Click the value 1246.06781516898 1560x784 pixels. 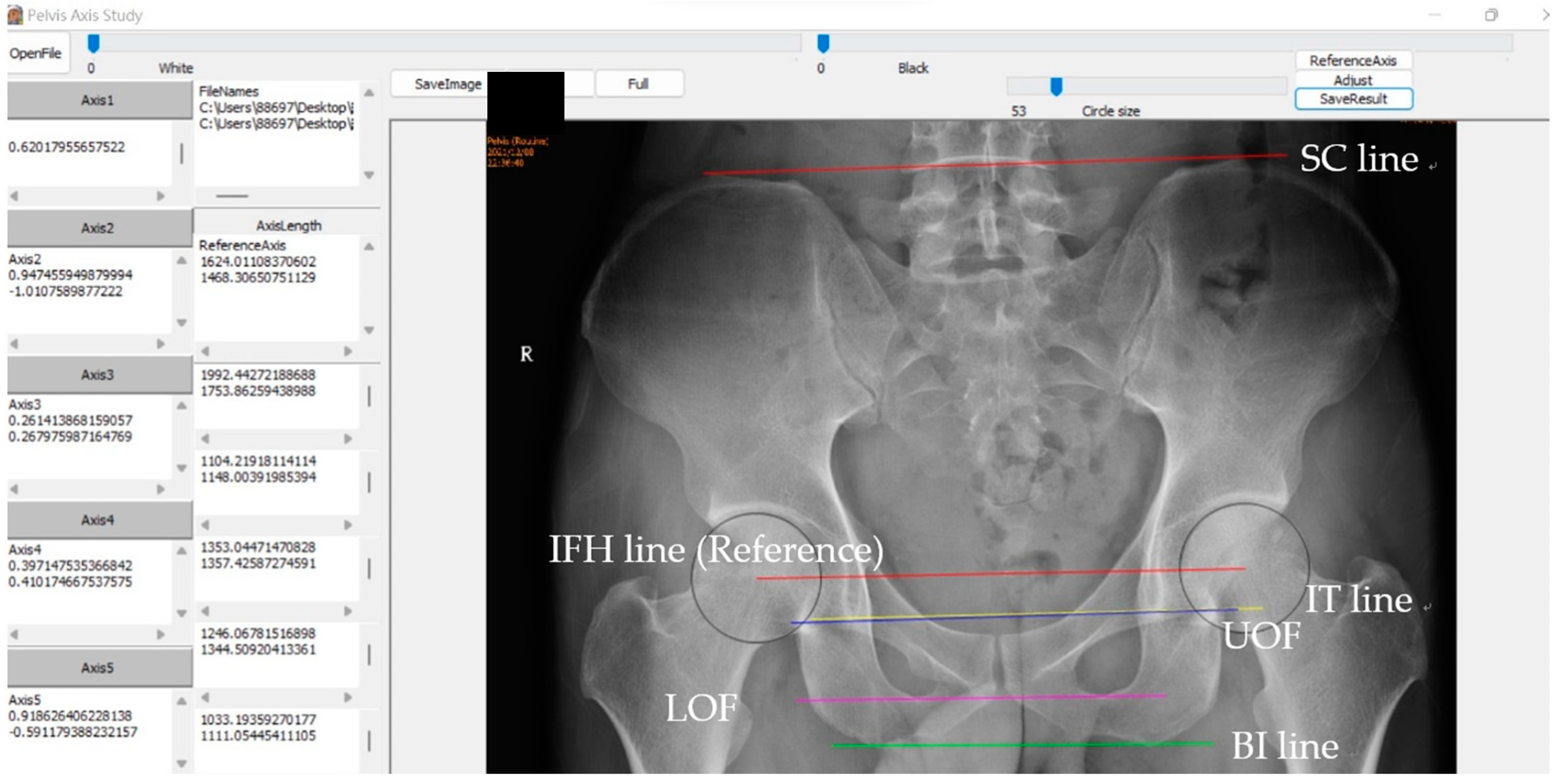pos(258,633)
